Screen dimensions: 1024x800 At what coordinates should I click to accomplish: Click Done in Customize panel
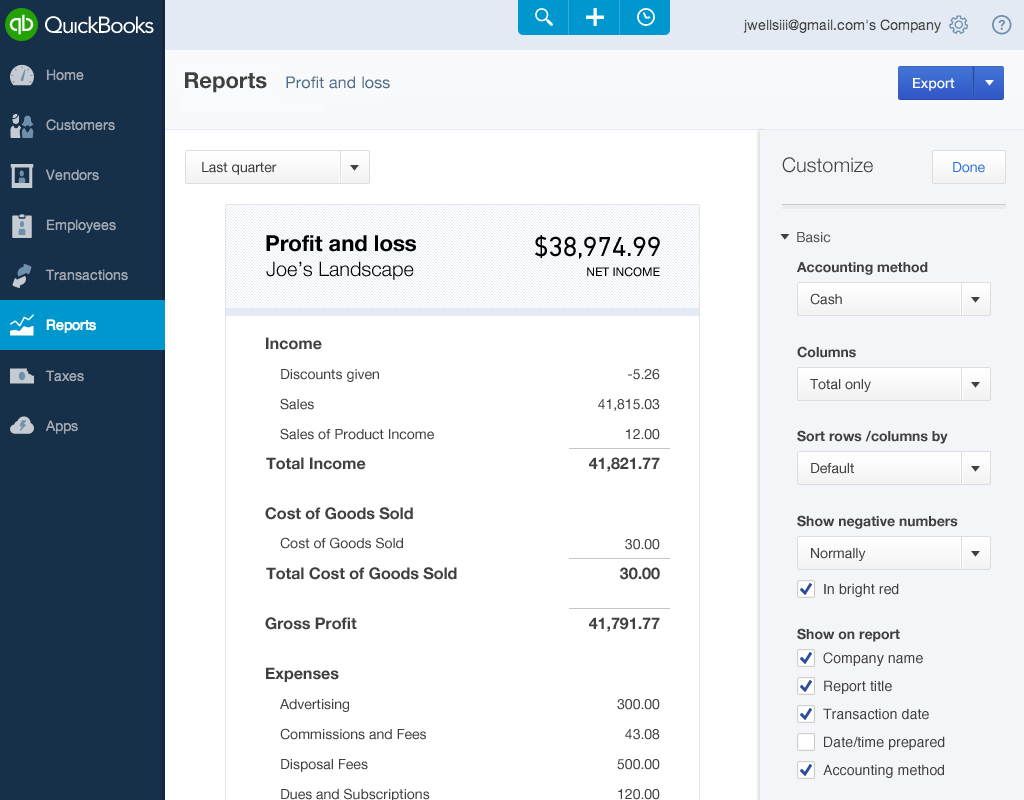click(968, 167)
